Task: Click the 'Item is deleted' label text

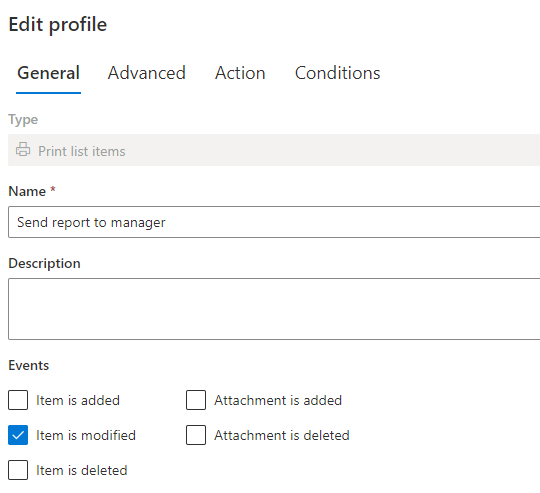Action: (x=82, y=470)
